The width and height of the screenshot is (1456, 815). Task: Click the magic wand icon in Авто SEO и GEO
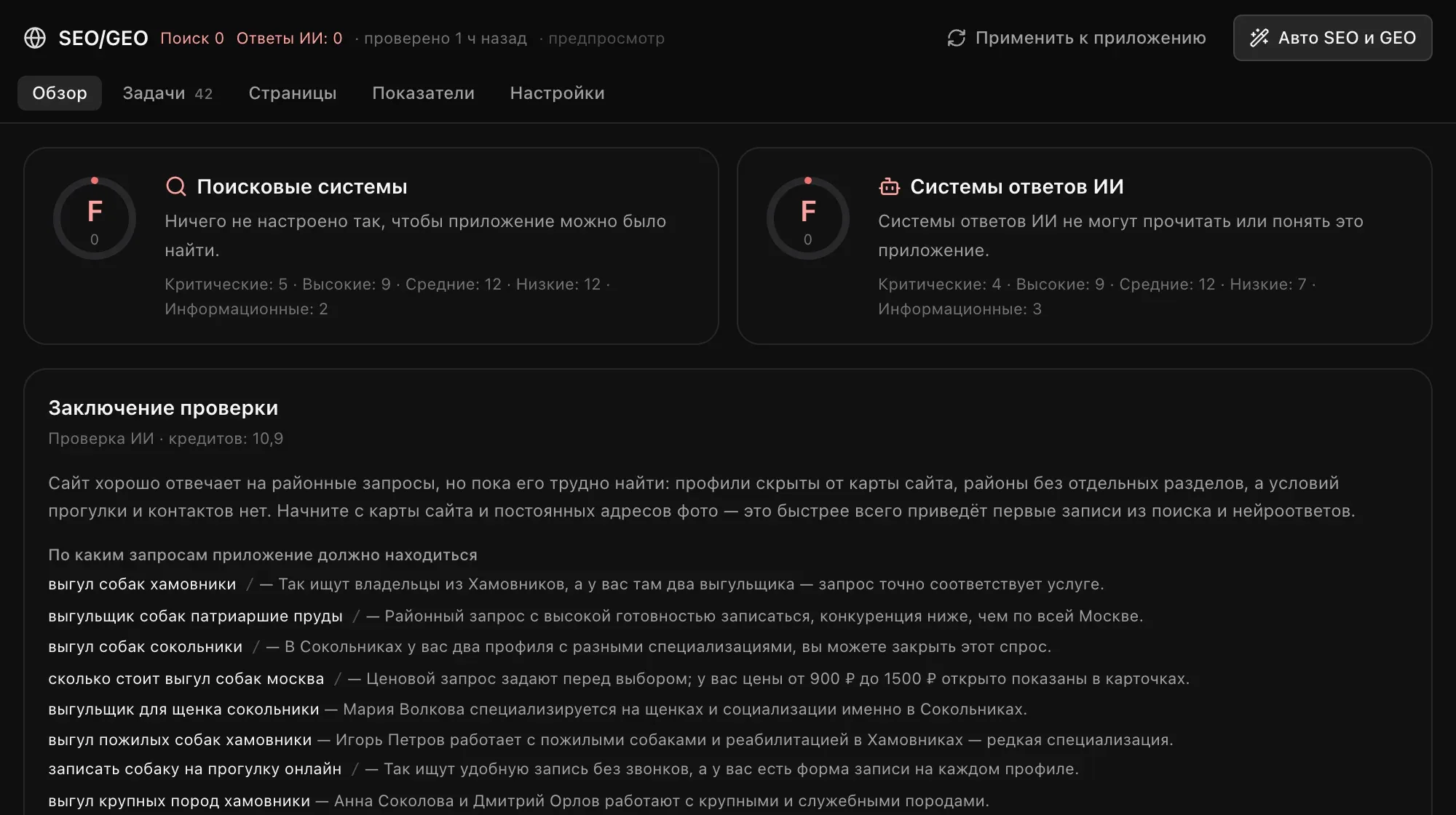point(1259,38)
